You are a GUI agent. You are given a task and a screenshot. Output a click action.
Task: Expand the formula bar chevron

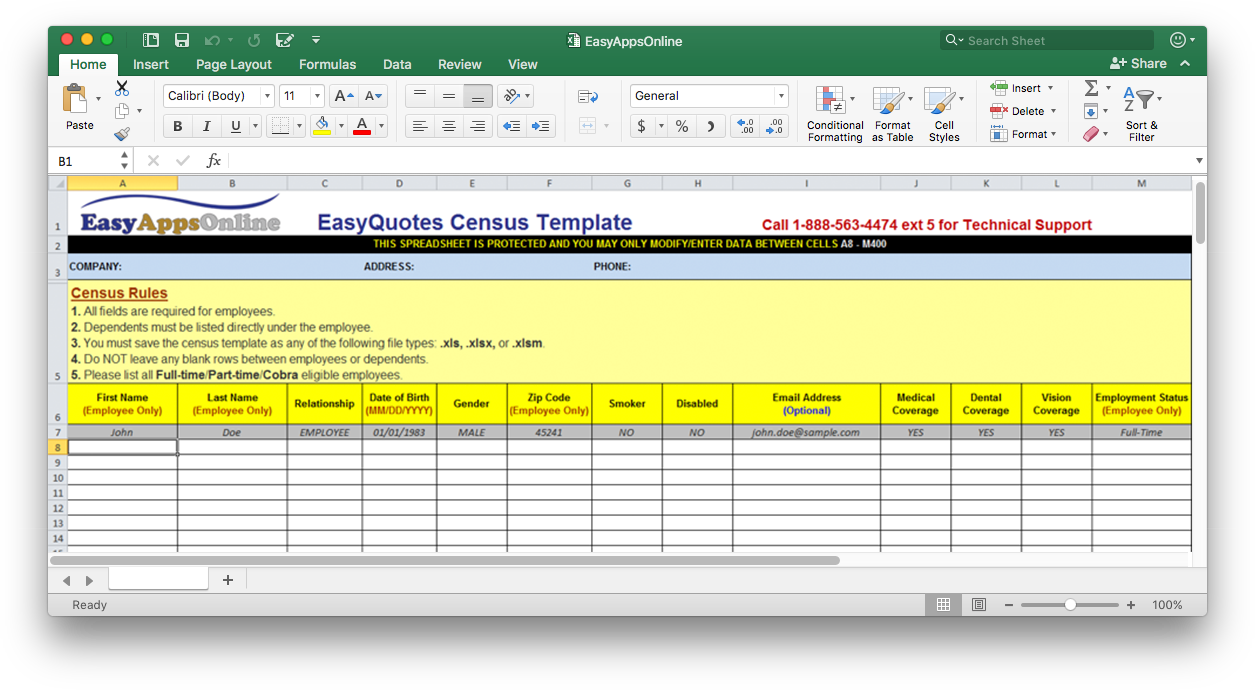pyautogui.click(x=1199, y=160)
